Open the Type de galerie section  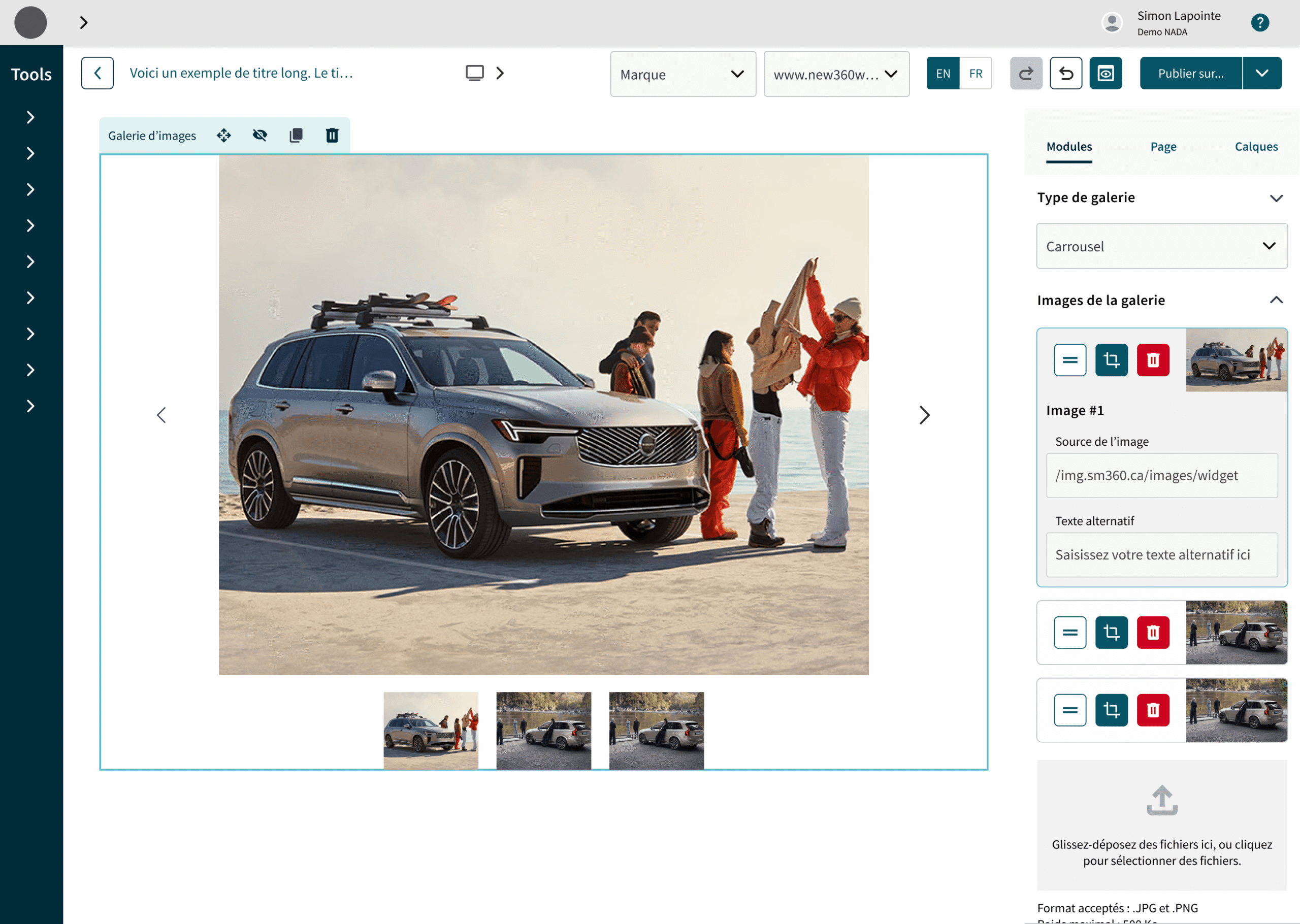[x=1276, y=198]
